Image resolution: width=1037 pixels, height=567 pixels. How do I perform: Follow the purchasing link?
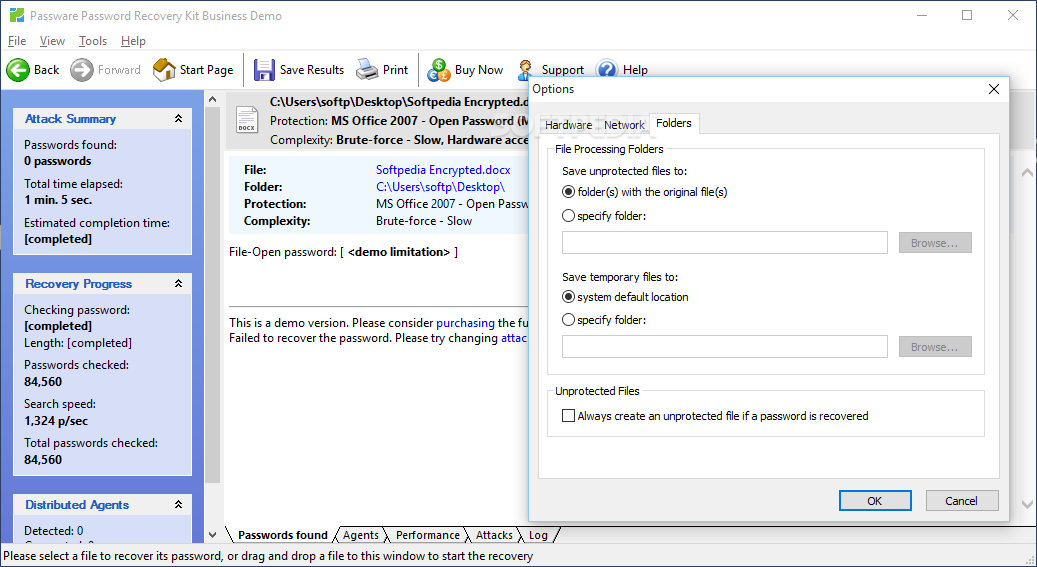(466, 323)
